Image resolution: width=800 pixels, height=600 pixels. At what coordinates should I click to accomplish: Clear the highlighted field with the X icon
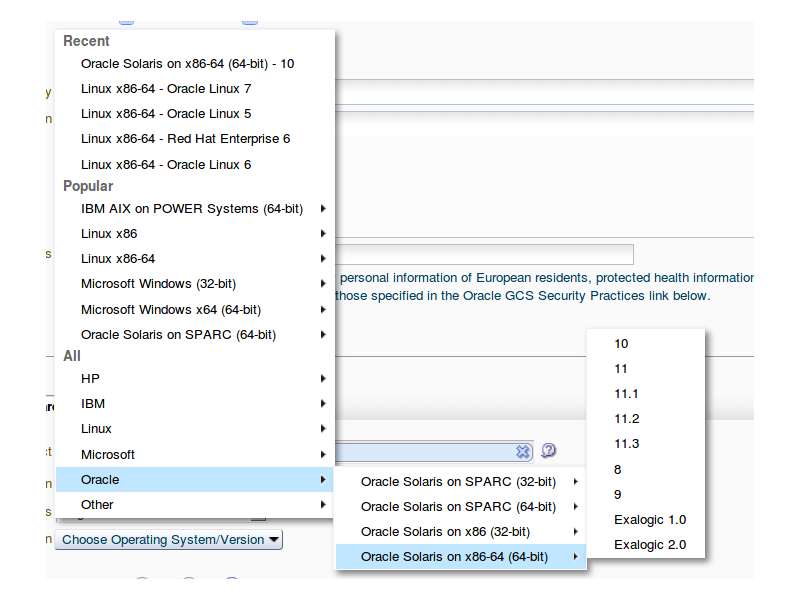(x=522, y=452)
